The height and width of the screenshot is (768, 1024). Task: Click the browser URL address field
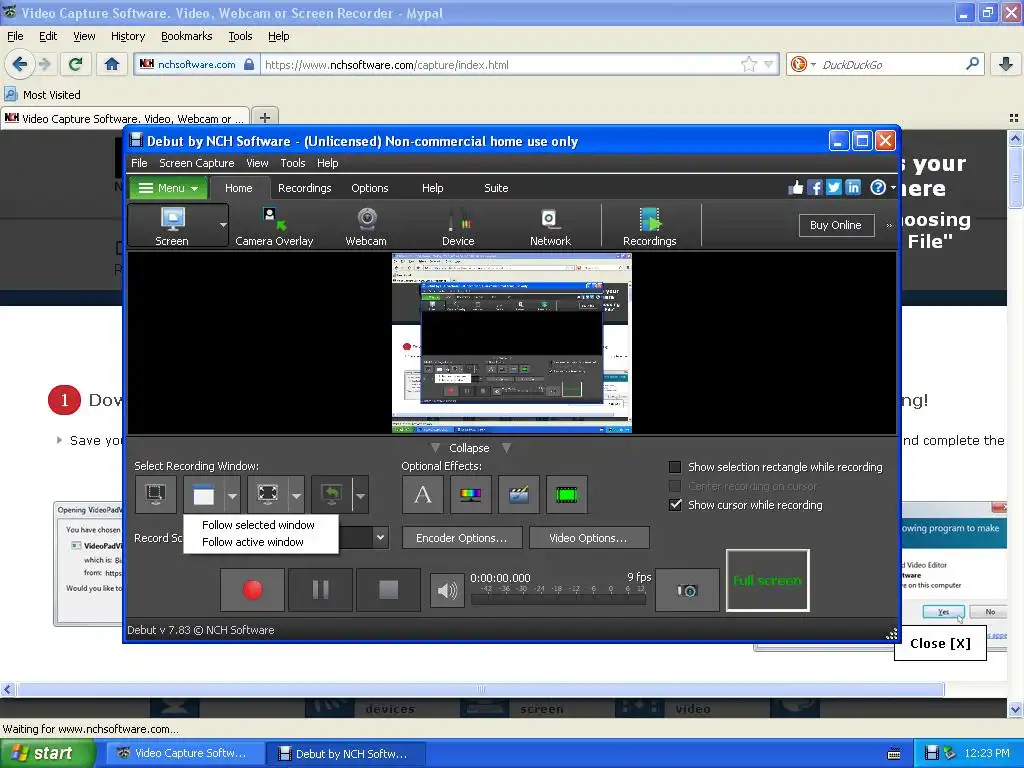click(x=500, y=65)
